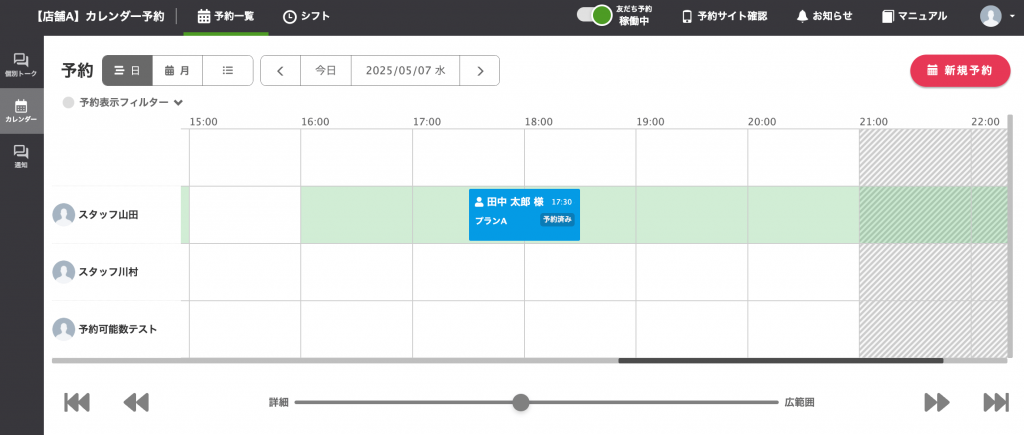Open the user profile avatar menu
The height and width of the screenshot is (435, 1024).
coord(991,16)
